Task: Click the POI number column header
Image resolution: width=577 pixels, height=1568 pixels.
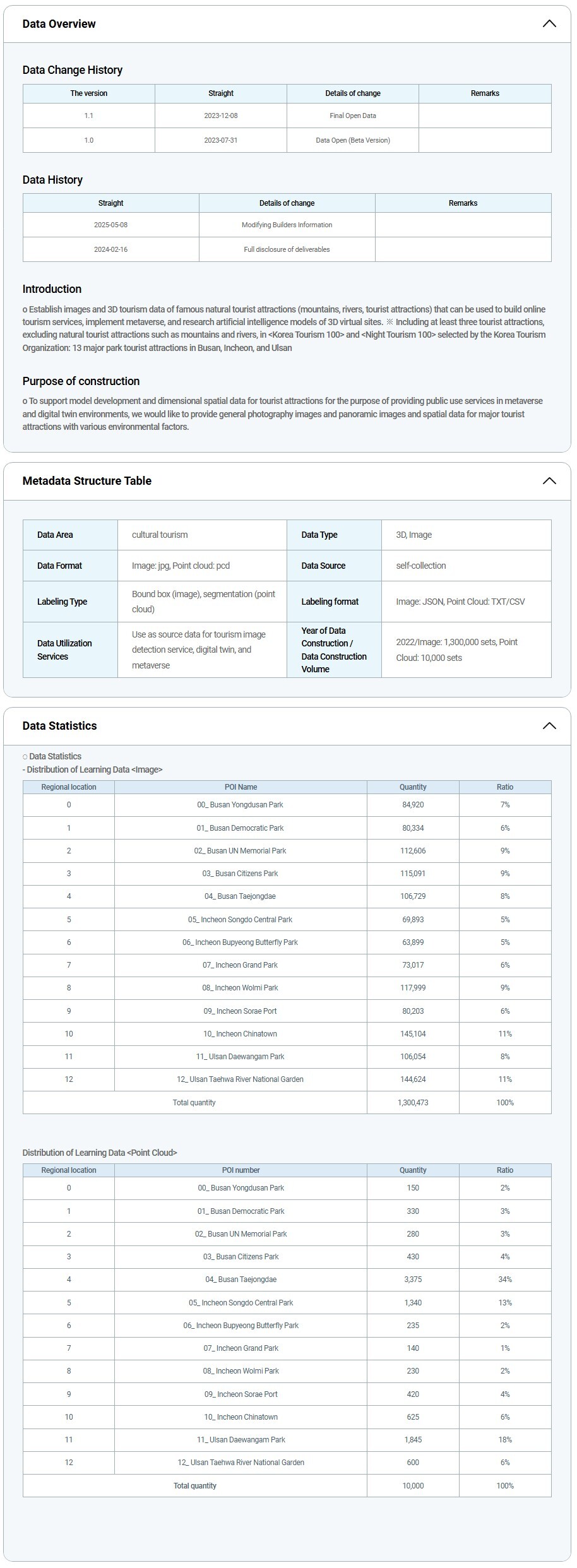Action: pyautogui.click(x=241, y=1170)
